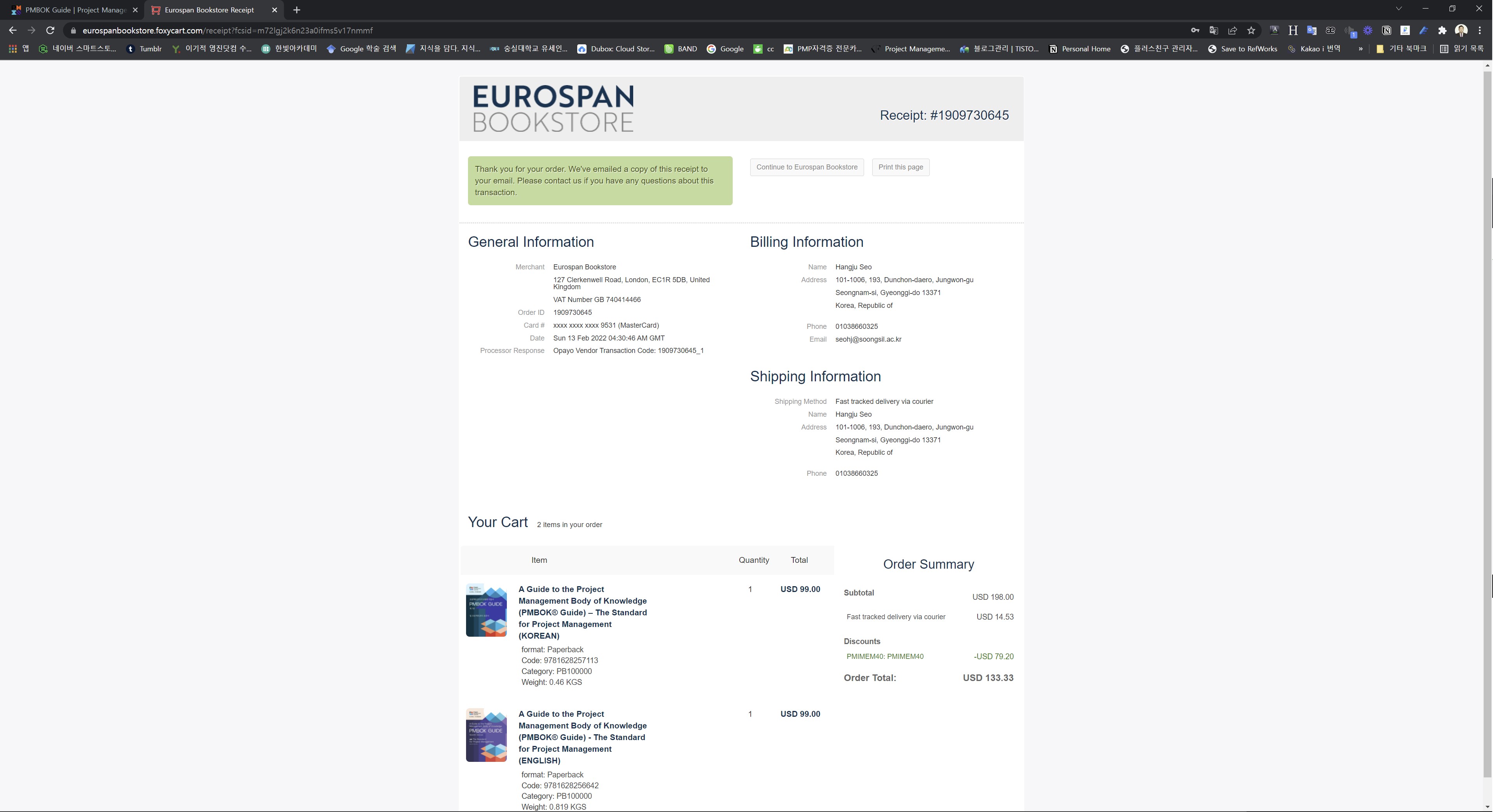Click the share page icon

[x=1233, y=31]
